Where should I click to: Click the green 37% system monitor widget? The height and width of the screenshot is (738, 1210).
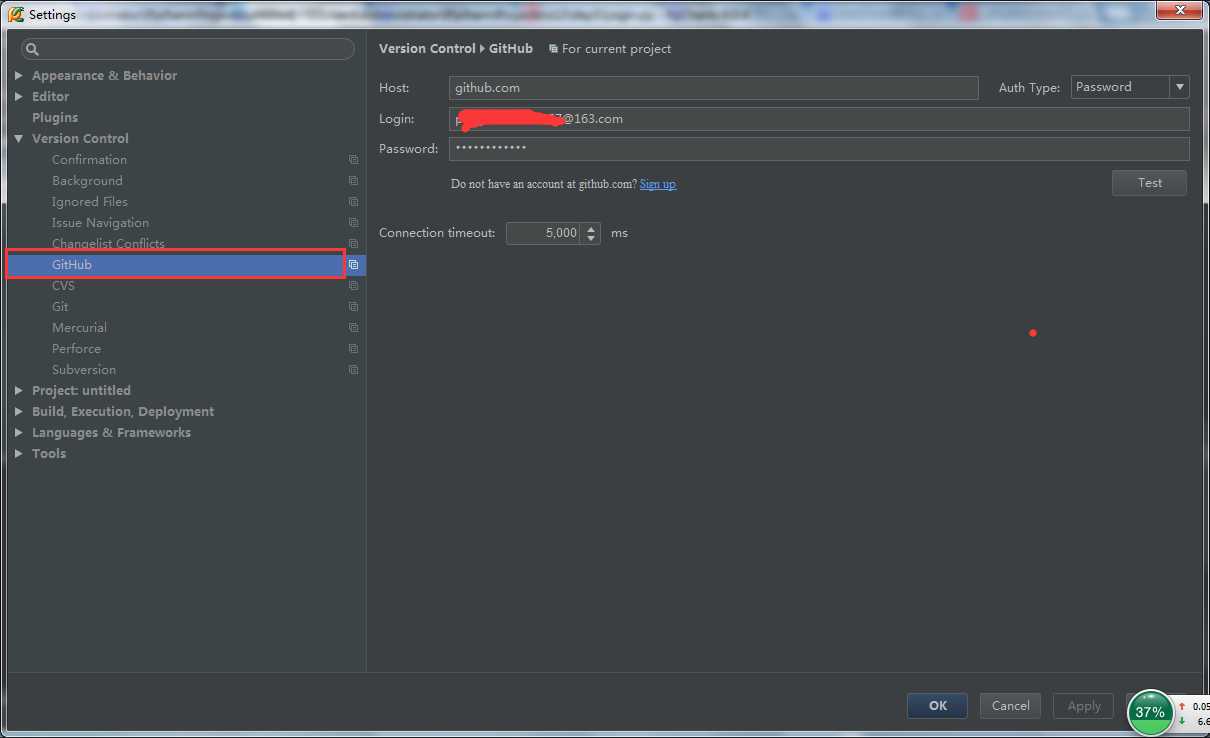1150,712
